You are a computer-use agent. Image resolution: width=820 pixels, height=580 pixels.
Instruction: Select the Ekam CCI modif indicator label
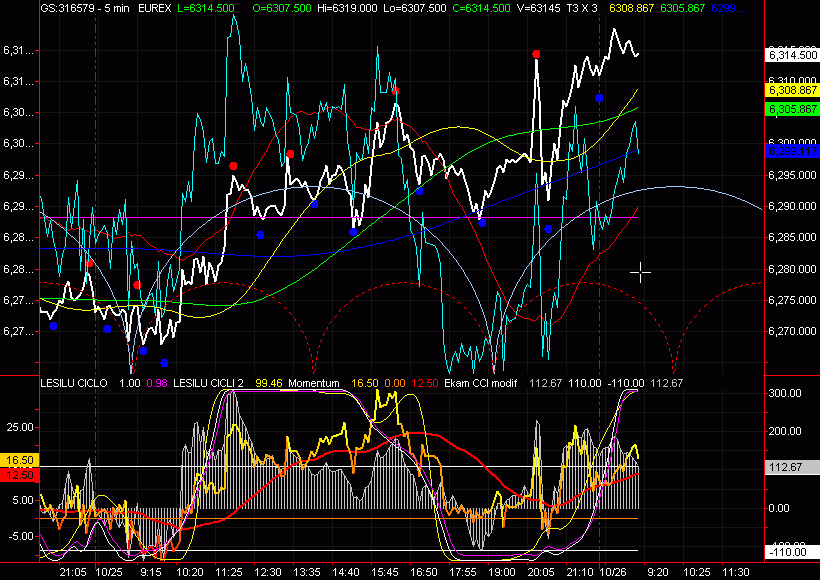coord(480,383)
